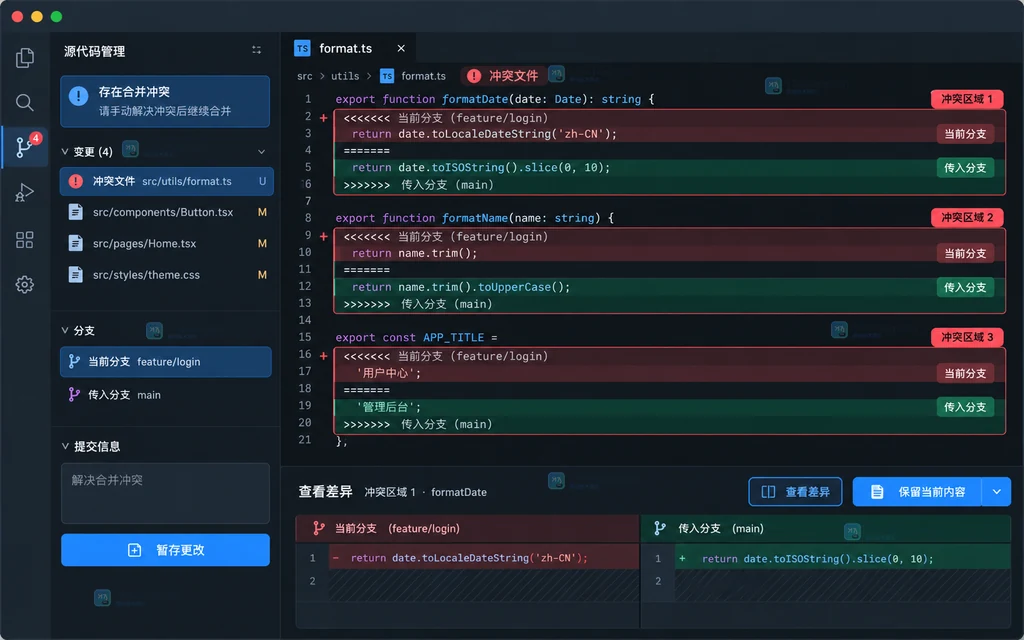
Task: Click line 15 export const APP_TITLE code
Action: (x=416, y=338)
